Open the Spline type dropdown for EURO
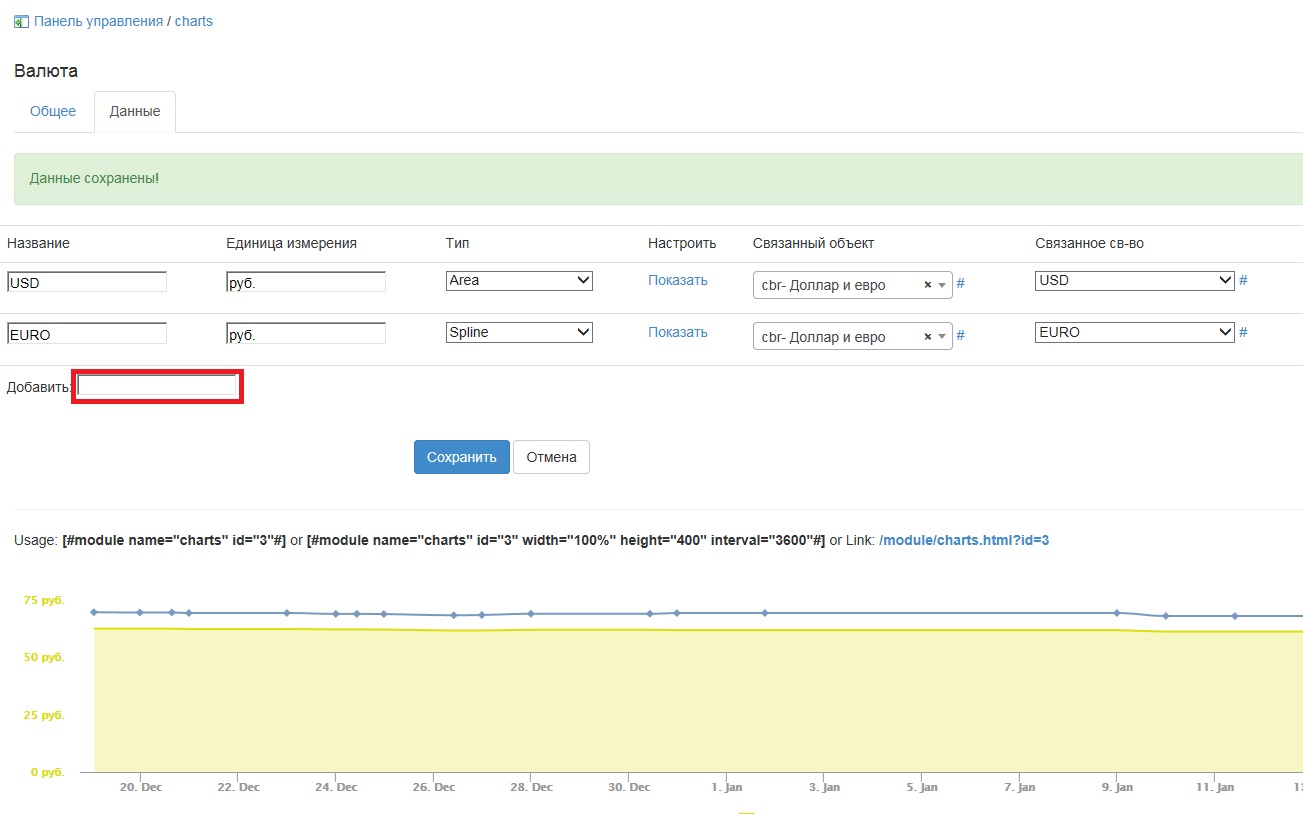Image resolution: width=1303 pixels, height=814 pixels. pyautogui.click(x=519, y=333)
